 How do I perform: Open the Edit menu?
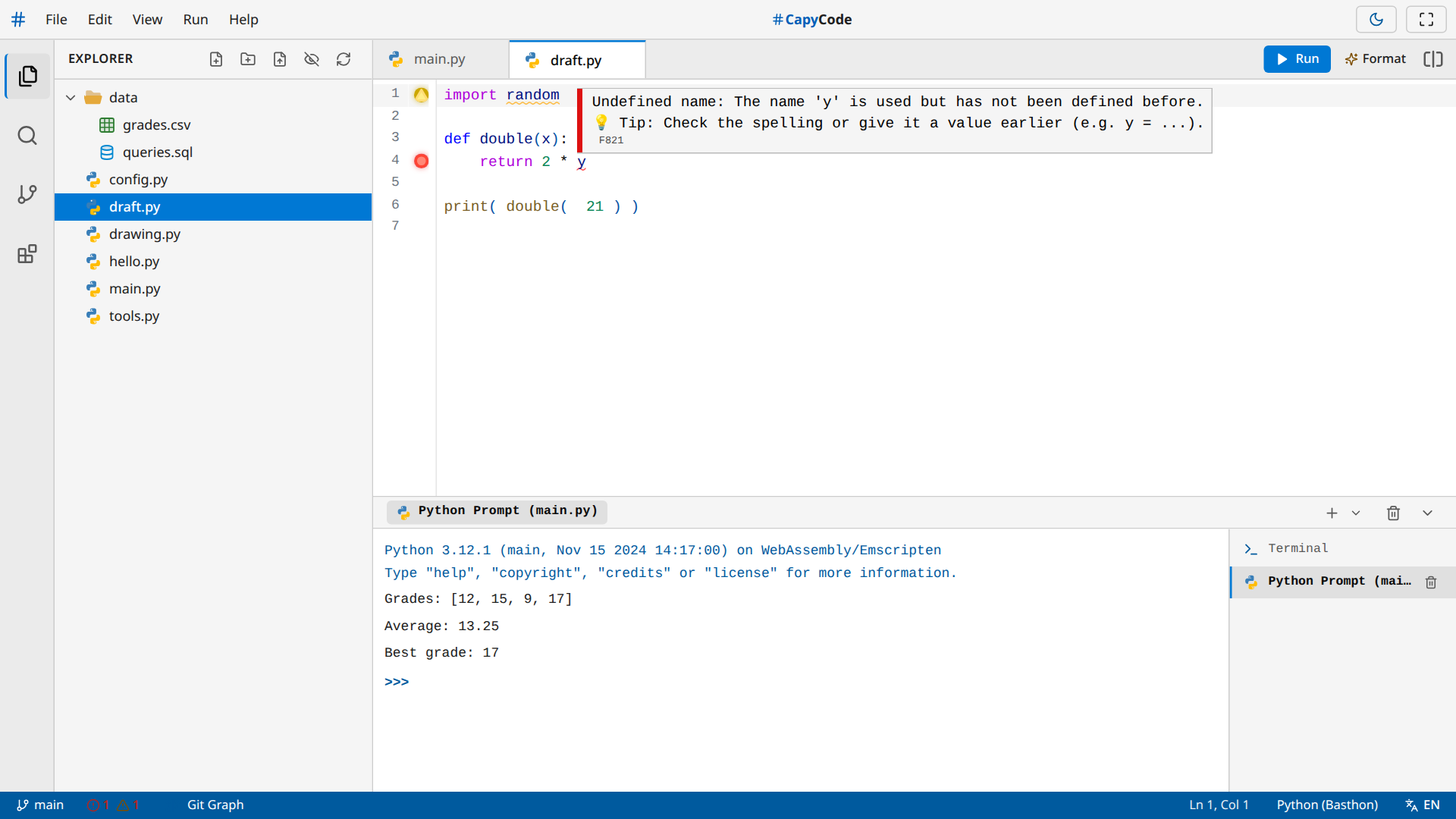pyautogui.click(x=99, y=20)
